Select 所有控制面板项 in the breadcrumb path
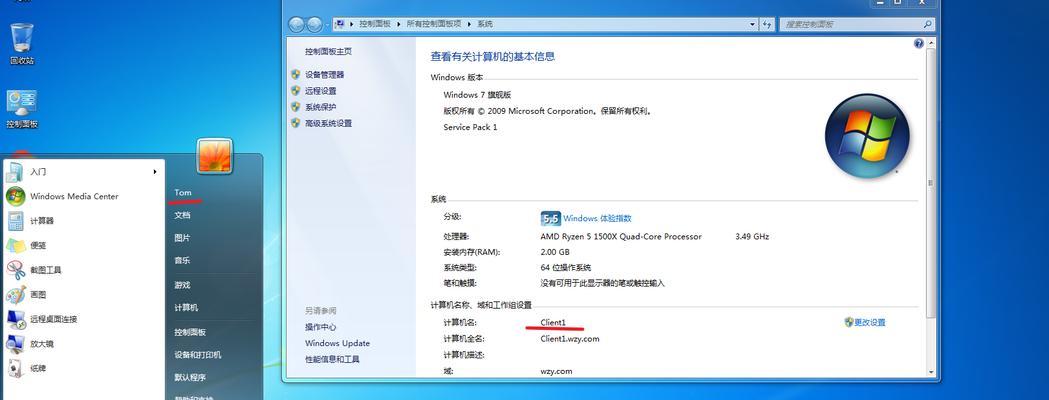The image size is (1049, 400). [434, 24]
